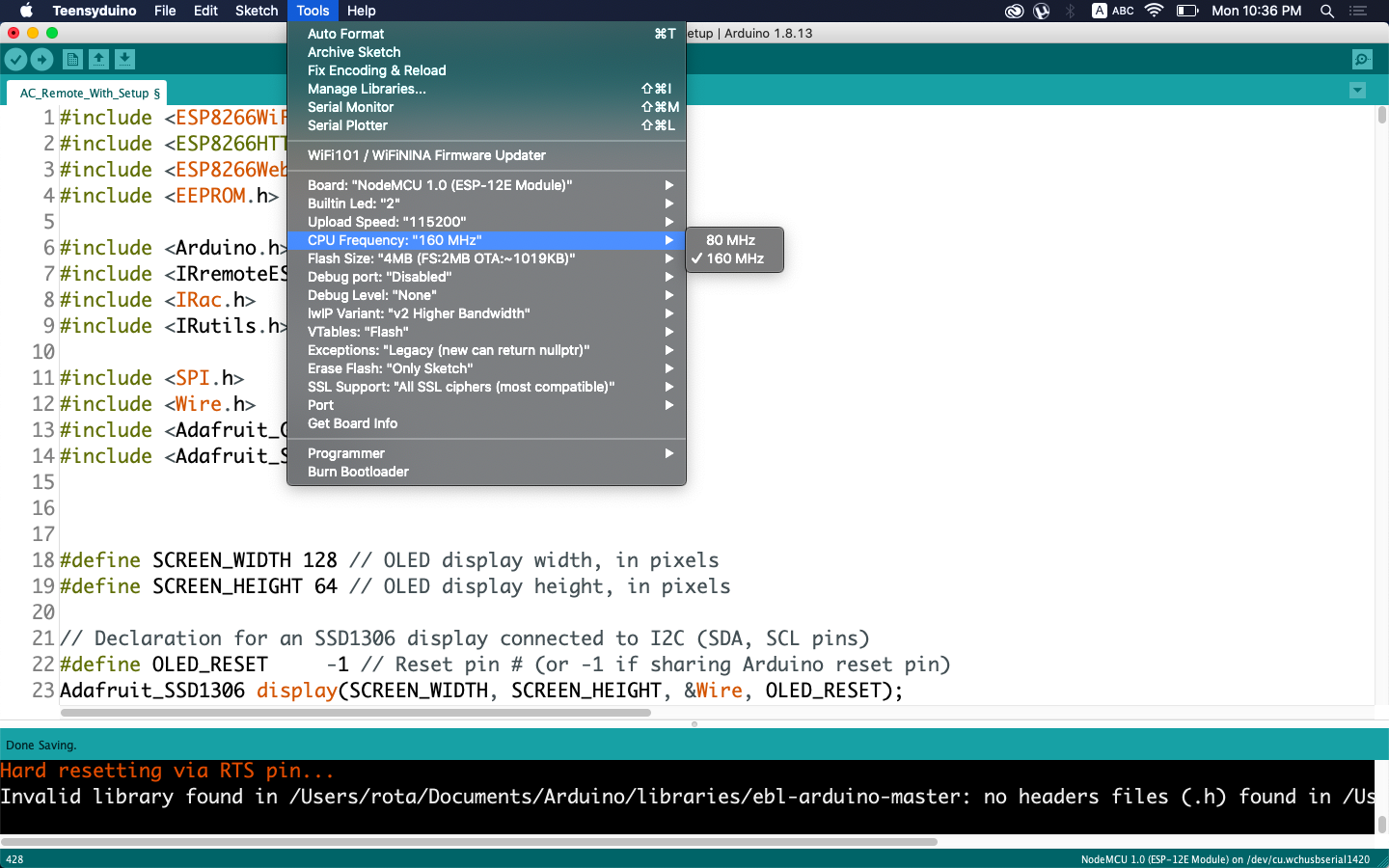Click the New sketch toolbar icon
This screenshot has height=868, width=1389.
click(x=72, y=60)
